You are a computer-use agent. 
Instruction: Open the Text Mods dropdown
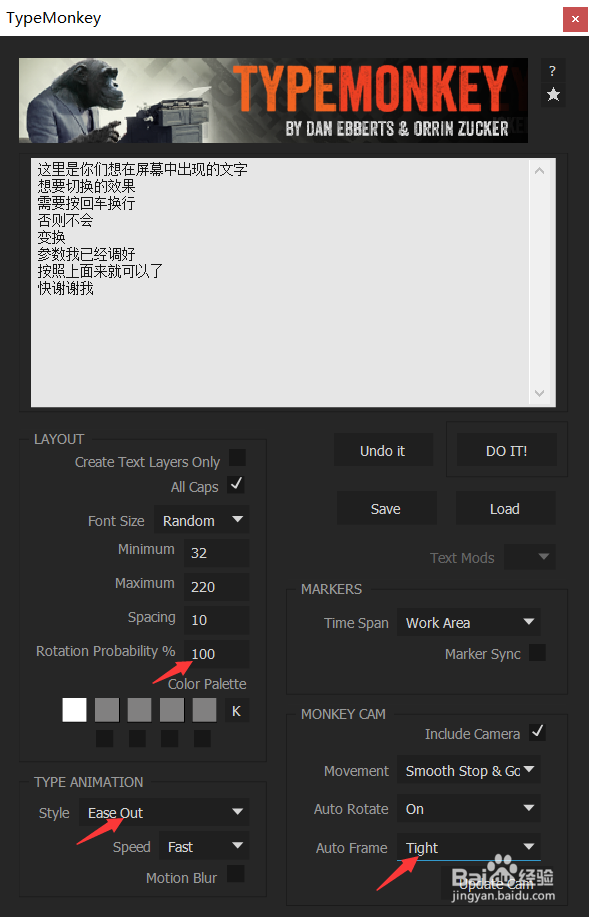click(529, 557)
